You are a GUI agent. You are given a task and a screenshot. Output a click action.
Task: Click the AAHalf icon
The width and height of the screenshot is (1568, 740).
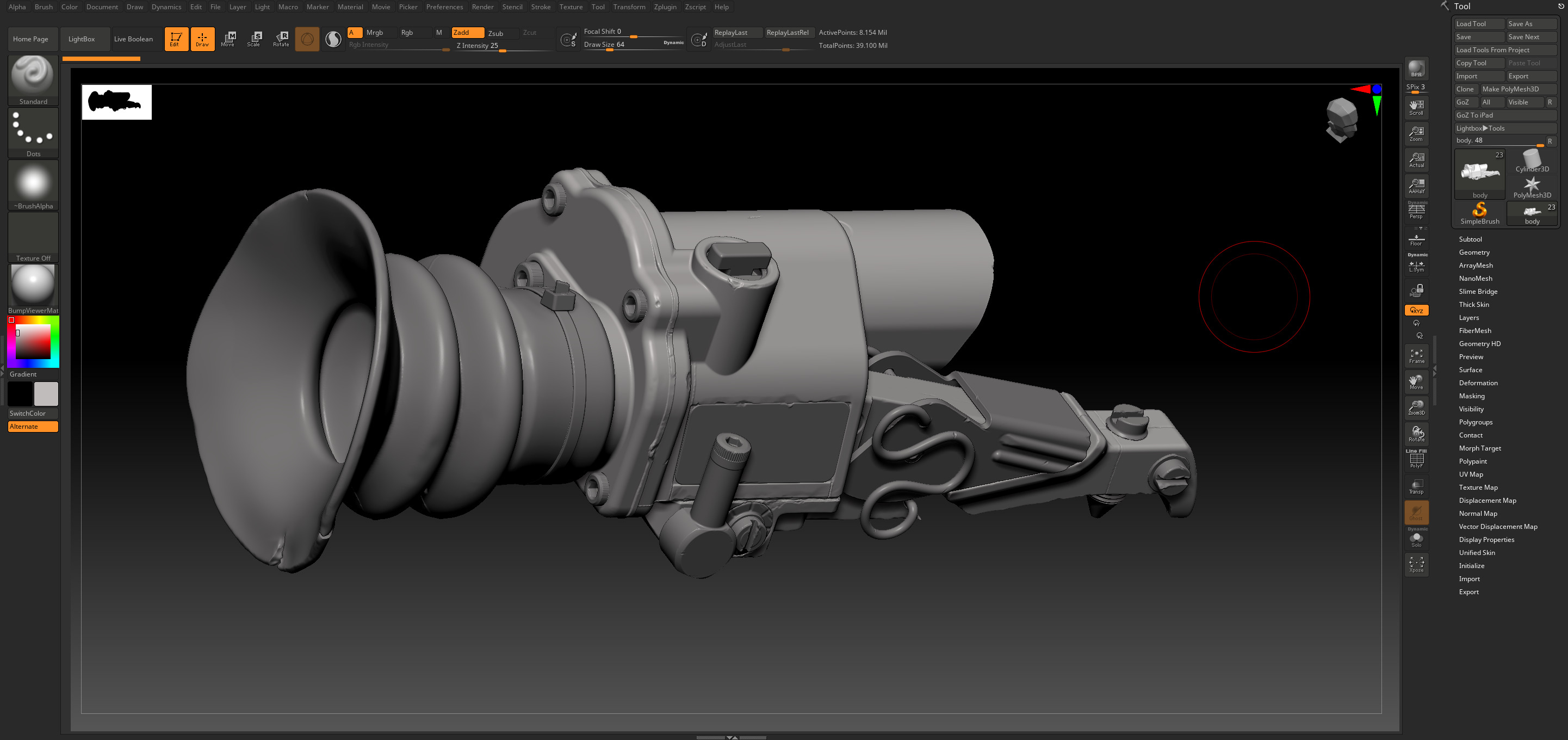point(1416,186)
